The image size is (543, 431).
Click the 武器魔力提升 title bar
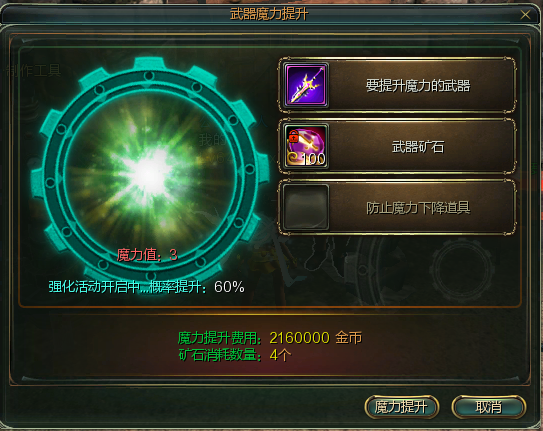click(269, 15)
